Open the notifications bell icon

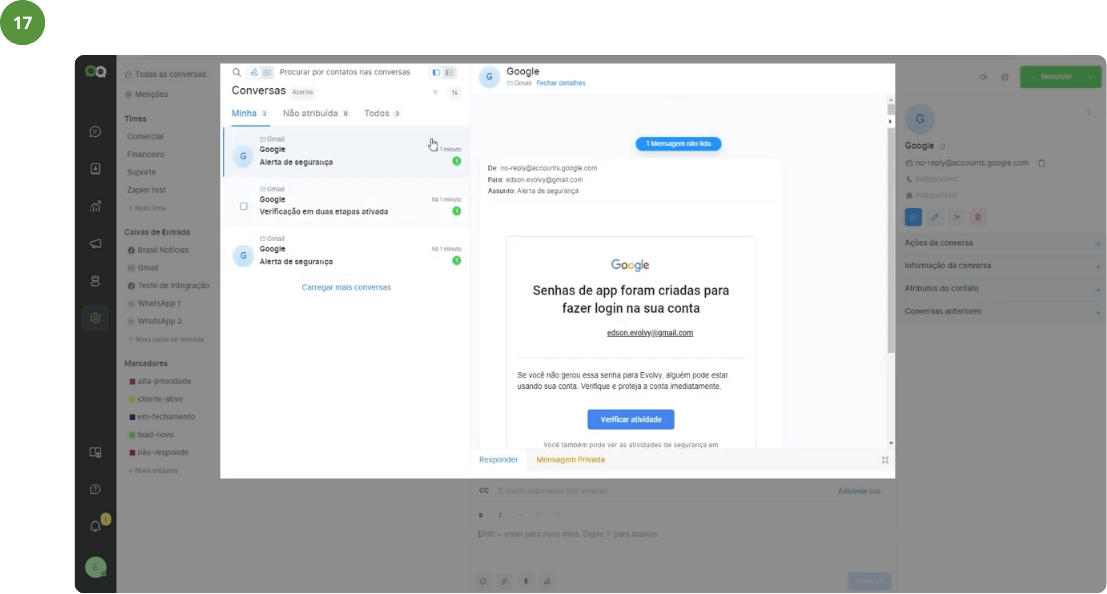coord(95,526)
